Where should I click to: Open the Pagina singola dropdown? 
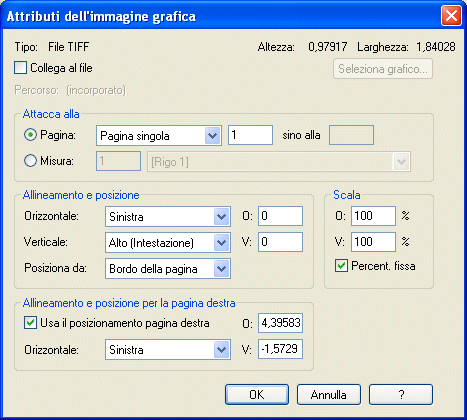click(x=159, y=136)
